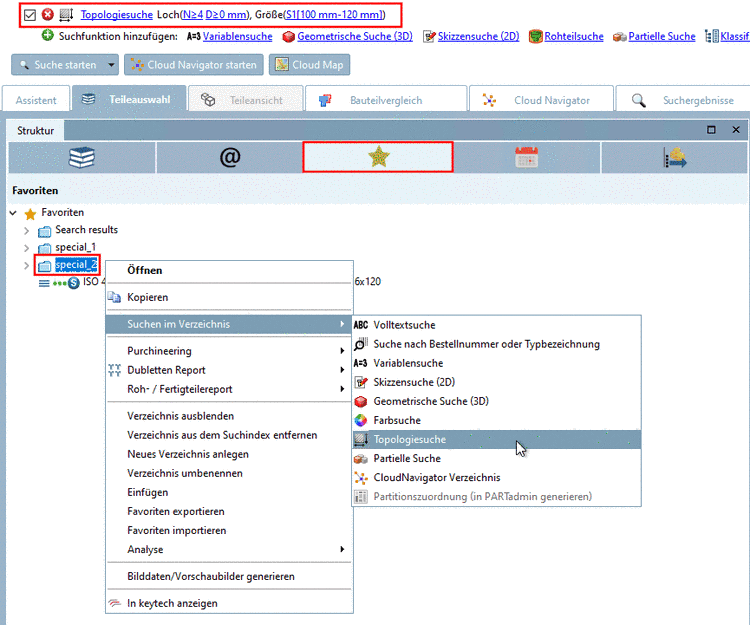
Task: Switch to Teileansicht tab
Action: 245,100
